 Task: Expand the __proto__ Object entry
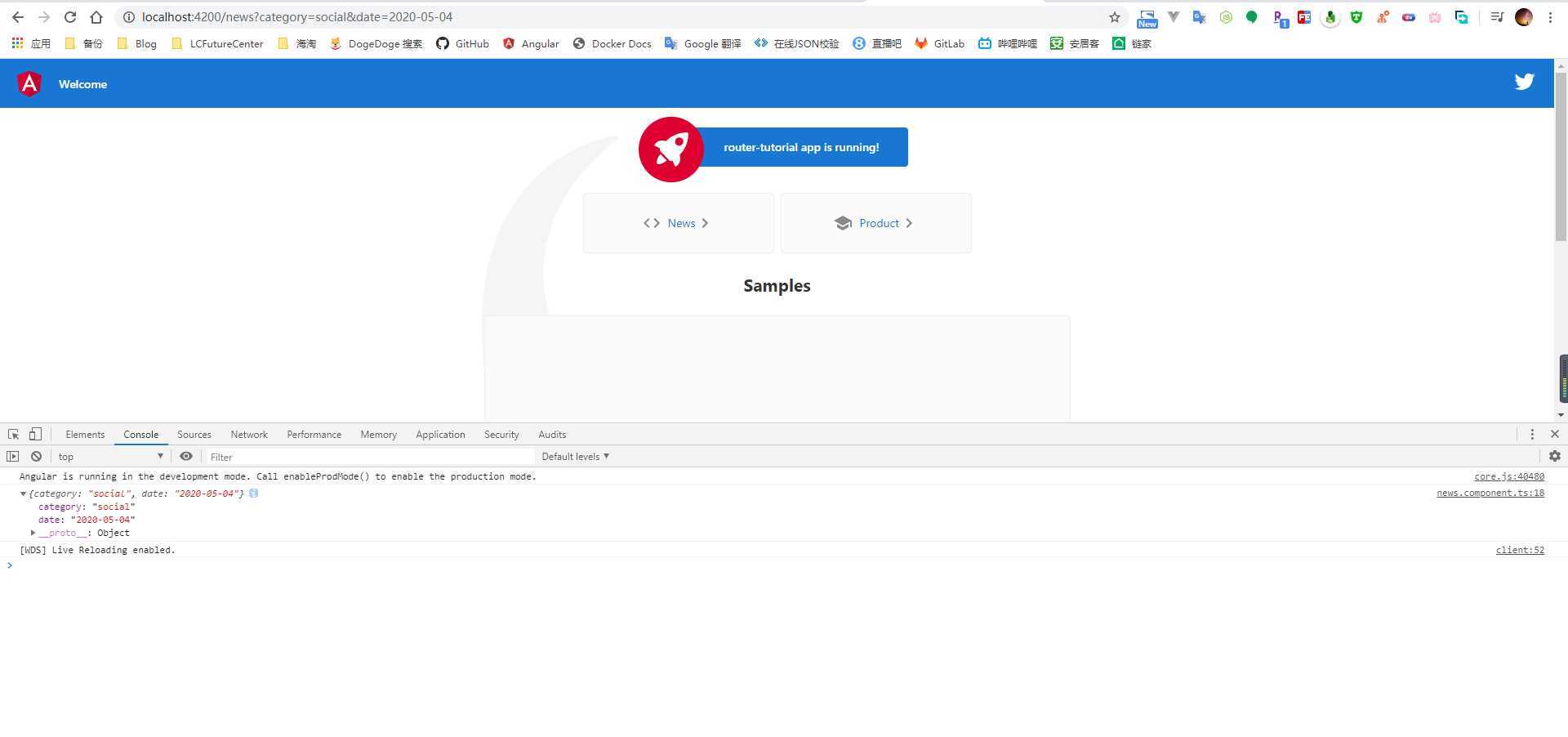(x=33, y=533)
